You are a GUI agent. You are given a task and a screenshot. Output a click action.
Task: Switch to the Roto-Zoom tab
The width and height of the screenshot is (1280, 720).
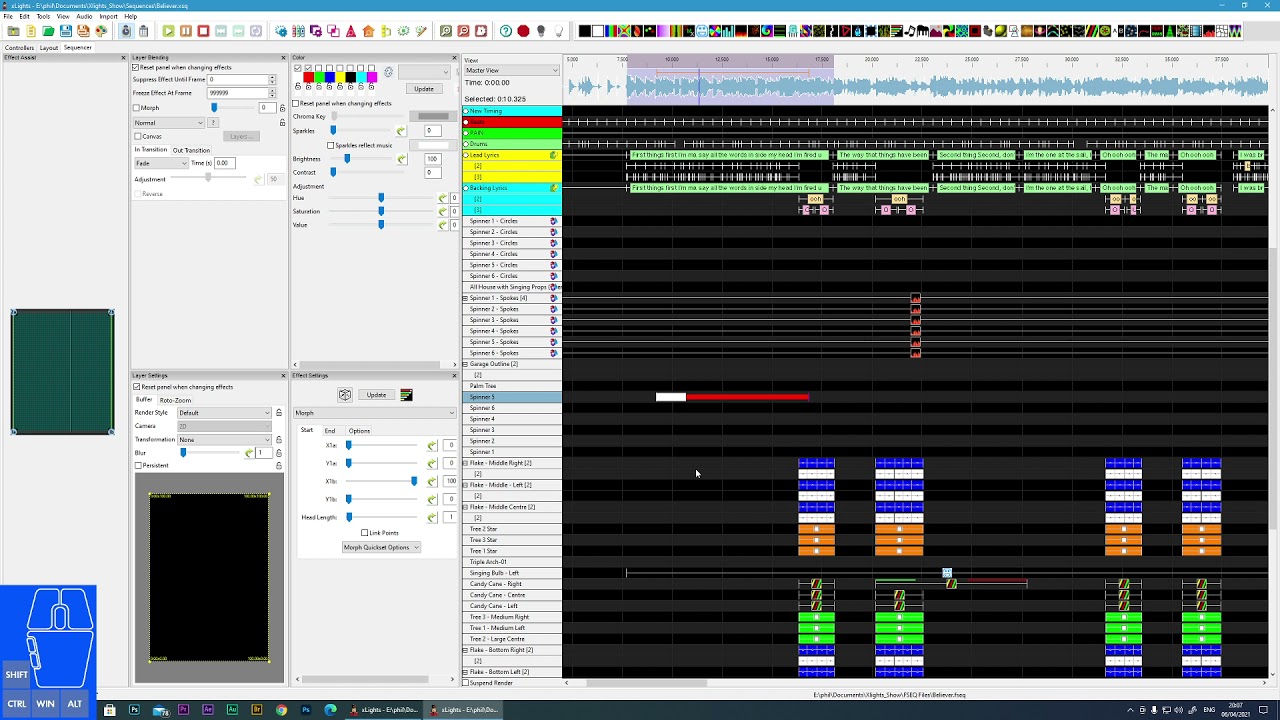175,400
